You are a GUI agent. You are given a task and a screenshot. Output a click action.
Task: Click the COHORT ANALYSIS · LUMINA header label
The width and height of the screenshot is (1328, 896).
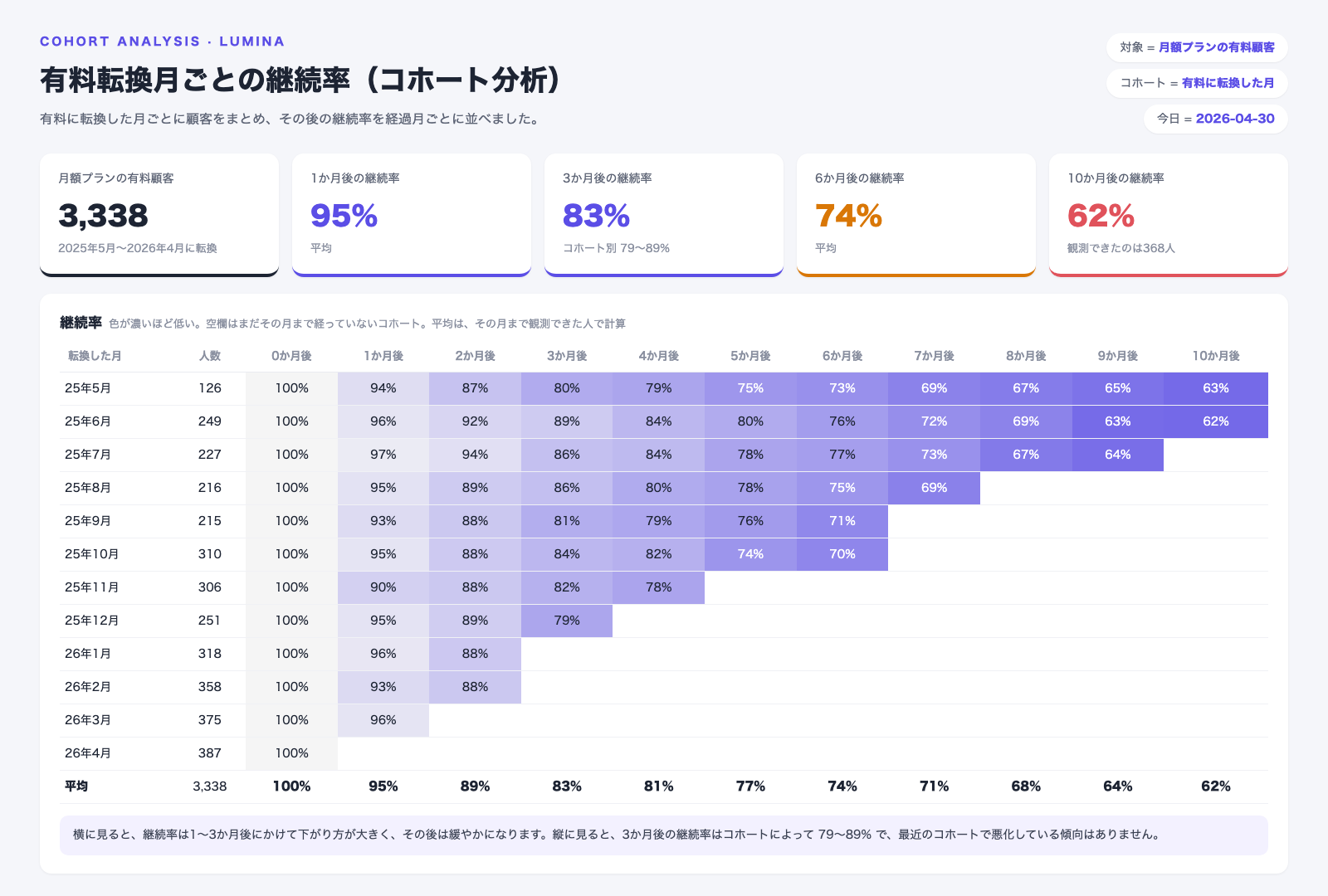coord(163,41)
